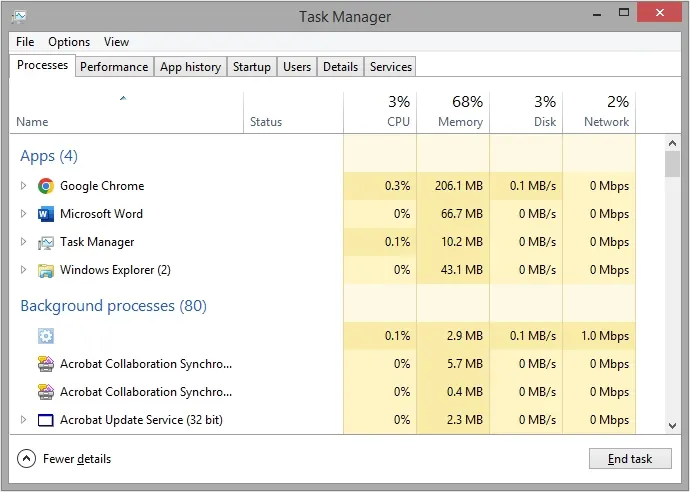Switch to the App history tab
Image resolution: width=690 pixels, height=492 pixels.
[x=190, y=67]
